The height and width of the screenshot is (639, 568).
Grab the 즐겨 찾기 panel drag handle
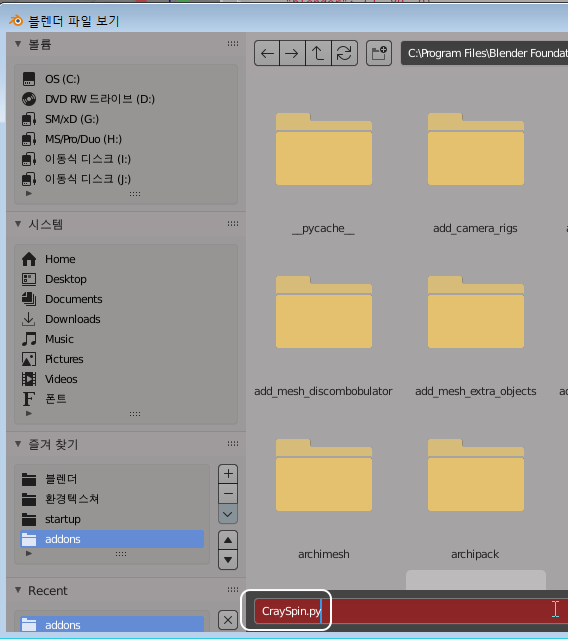pos(233,444)
